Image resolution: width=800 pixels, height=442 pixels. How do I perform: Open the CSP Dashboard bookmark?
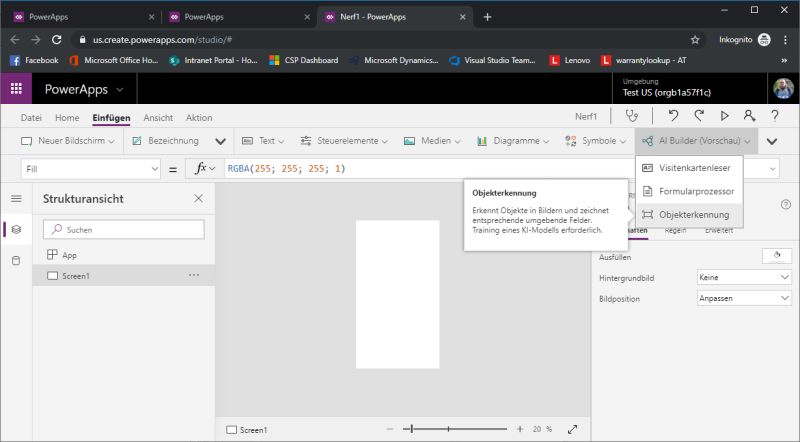[x=304, y=60]
